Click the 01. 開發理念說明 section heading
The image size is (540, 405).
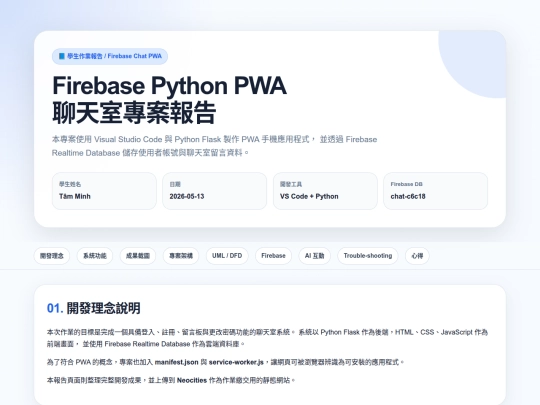(94, 308)
